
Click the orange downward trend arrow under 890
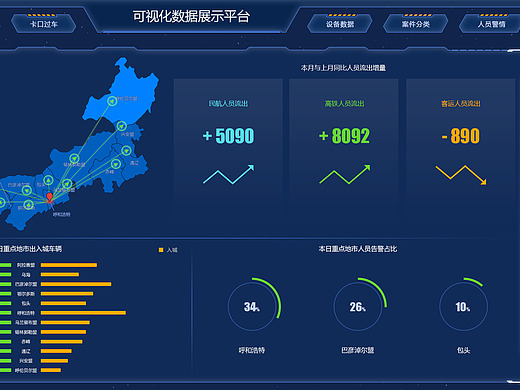click(461, 175)
